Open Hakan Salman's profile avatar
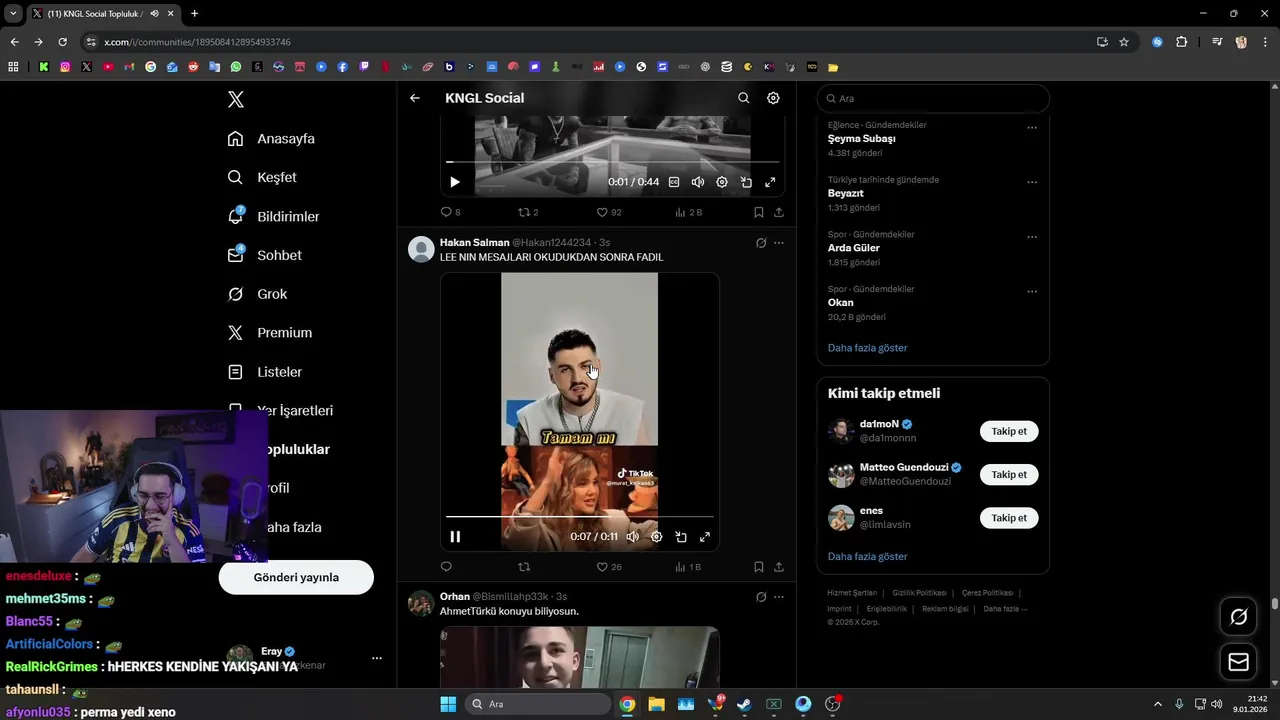Screen dimensions: 1280x720 click(421, 249)
